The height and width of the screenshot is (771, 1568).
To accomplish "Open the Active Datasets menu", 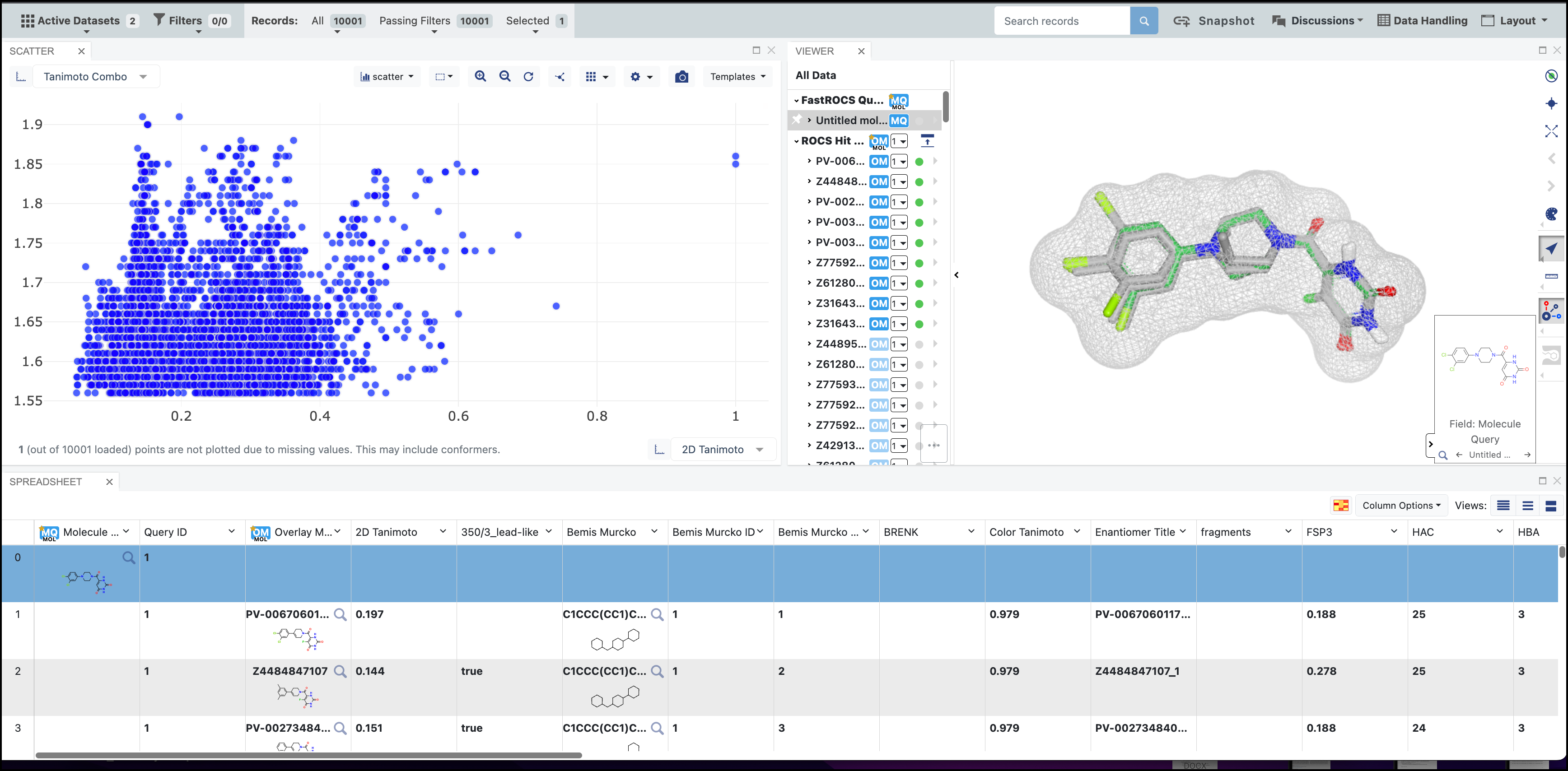I will [80, 21].
